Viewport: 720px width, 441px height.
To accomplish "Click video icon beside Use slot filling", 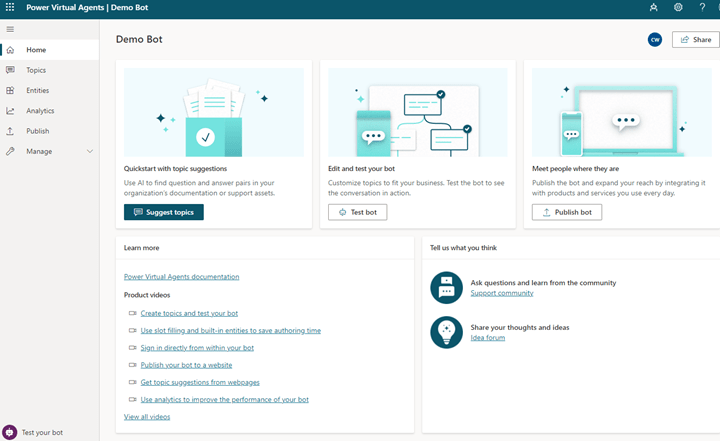I will click(x=133, y=330).
